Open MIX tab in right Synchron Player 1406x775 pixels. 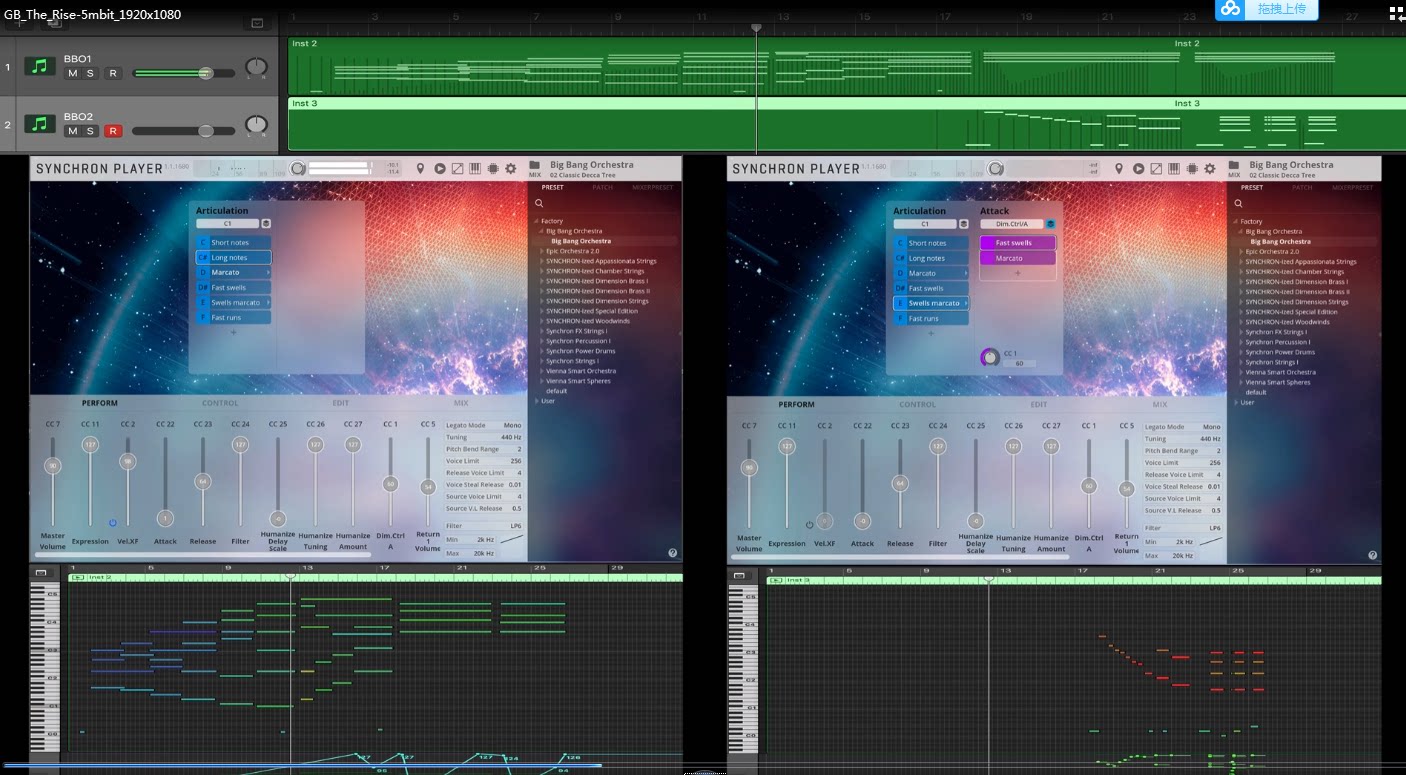click(1160, 404)
